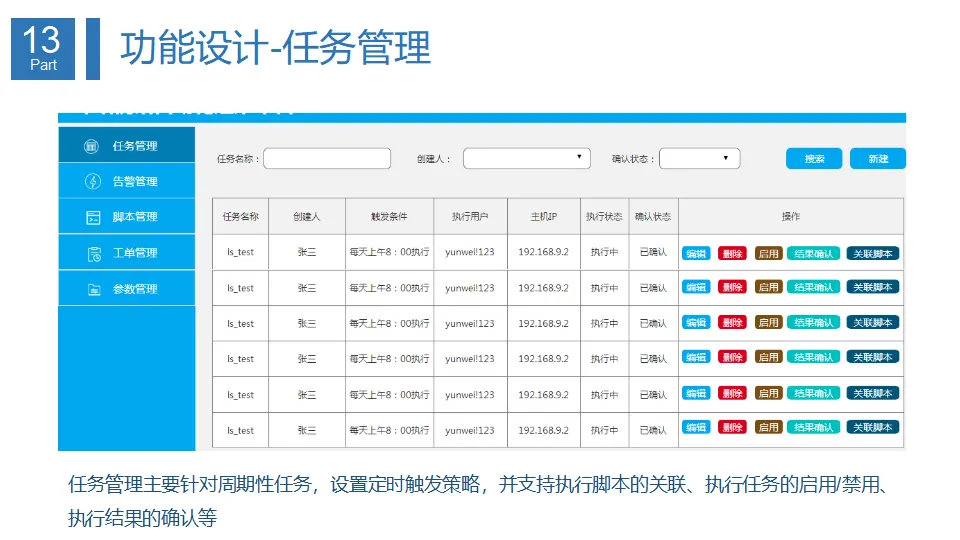Click 结果确认 in the fourth row
Viewport: 960px width, 540px height.
point(813,358)
